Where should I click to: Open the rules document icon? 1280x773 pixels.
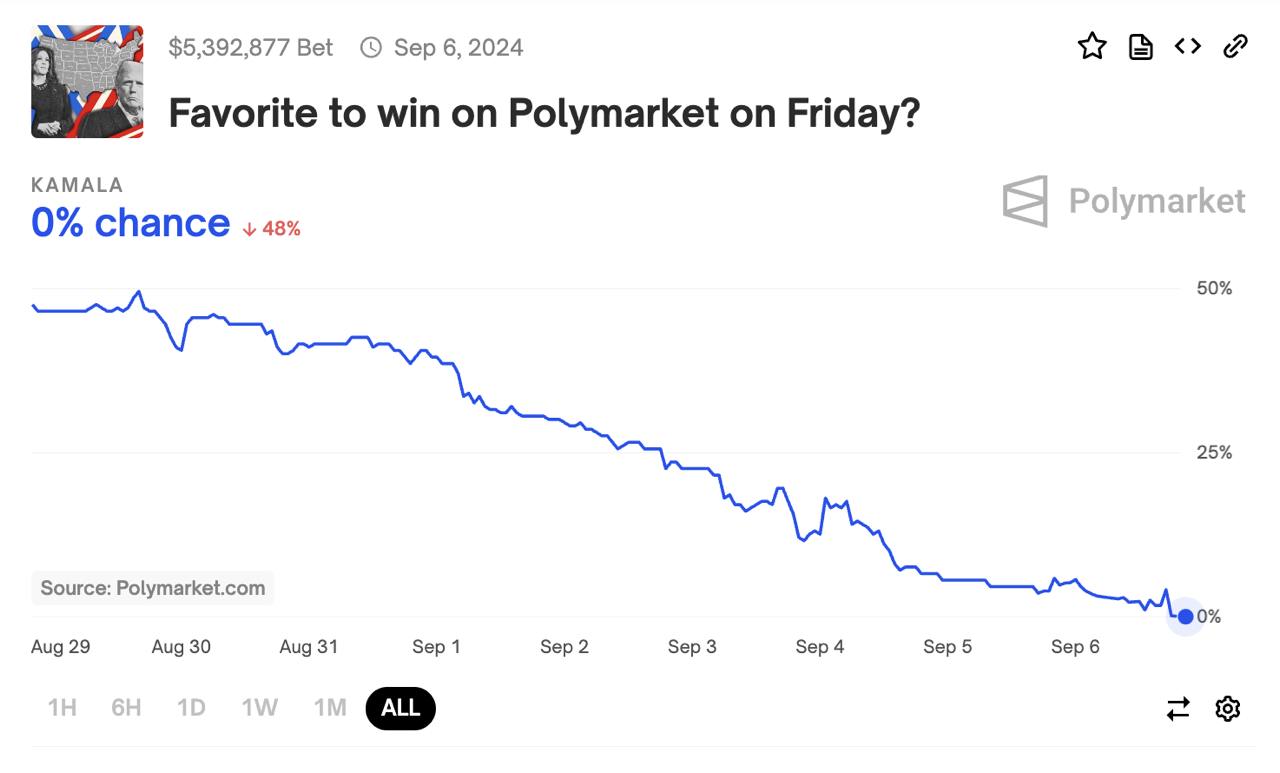(x=1141, y=46)
